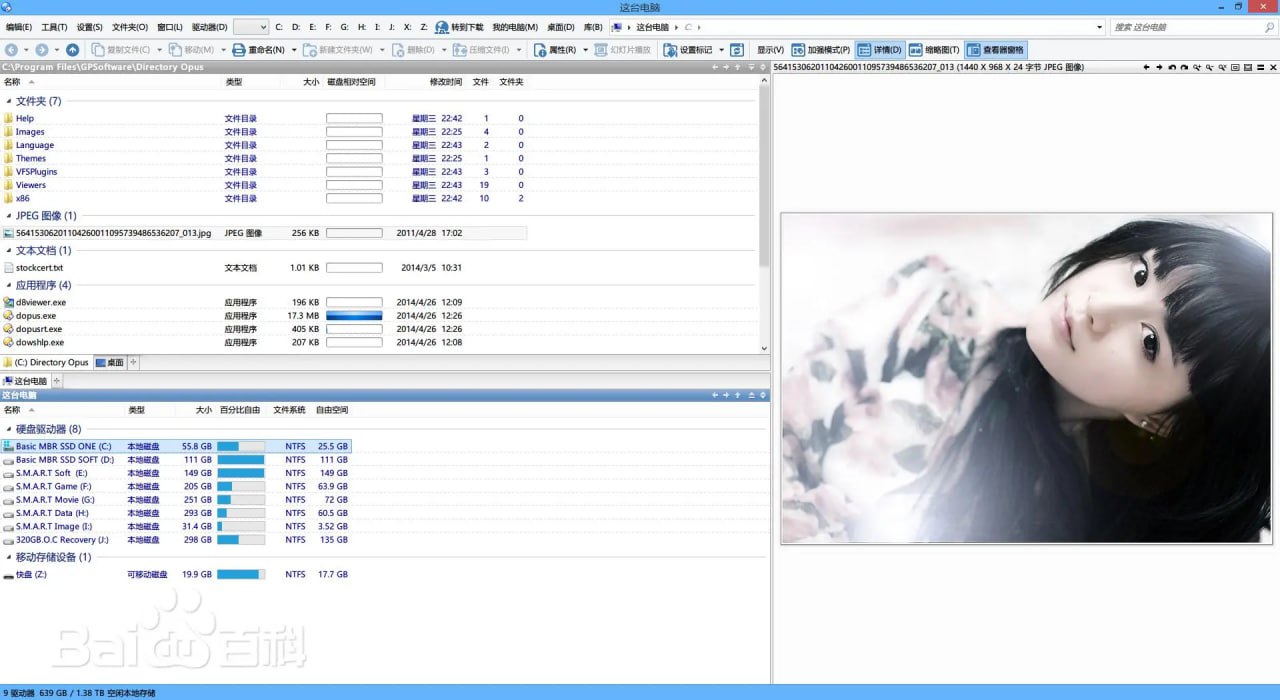The width and height of the screenshot is (1280, 700).
Task: Switch to 详情(D) details view mode
Action: click(880, 50)
